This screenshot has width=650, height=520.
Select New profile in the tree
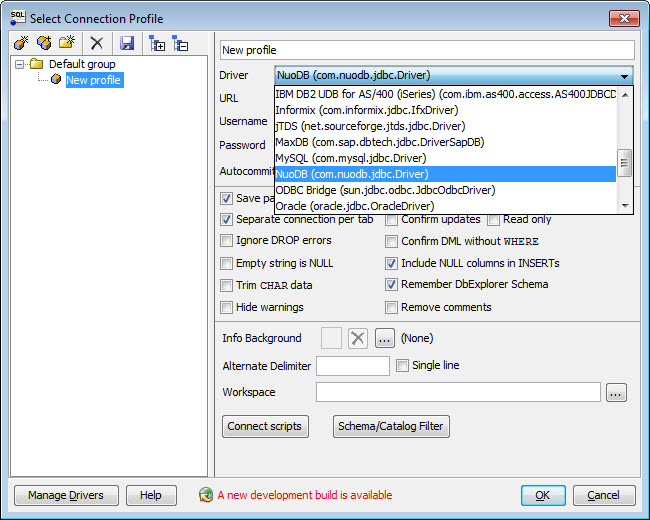pos(94,80)
